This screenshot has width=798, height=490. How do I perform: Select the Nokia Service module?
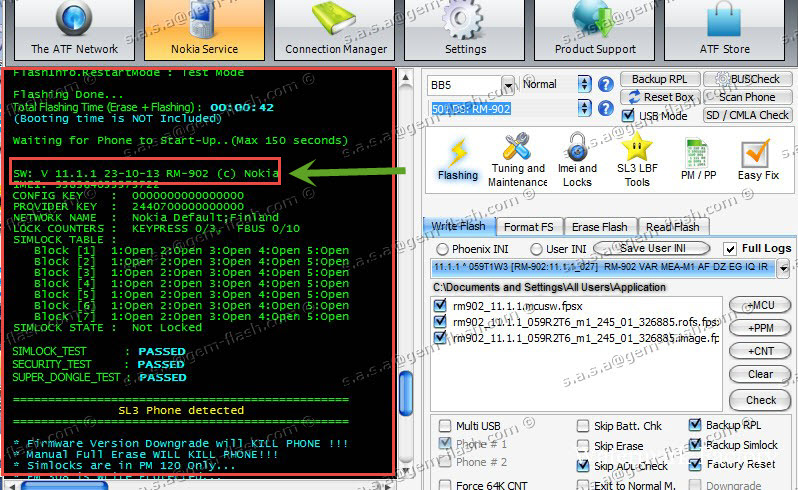[x=204, y=30]
